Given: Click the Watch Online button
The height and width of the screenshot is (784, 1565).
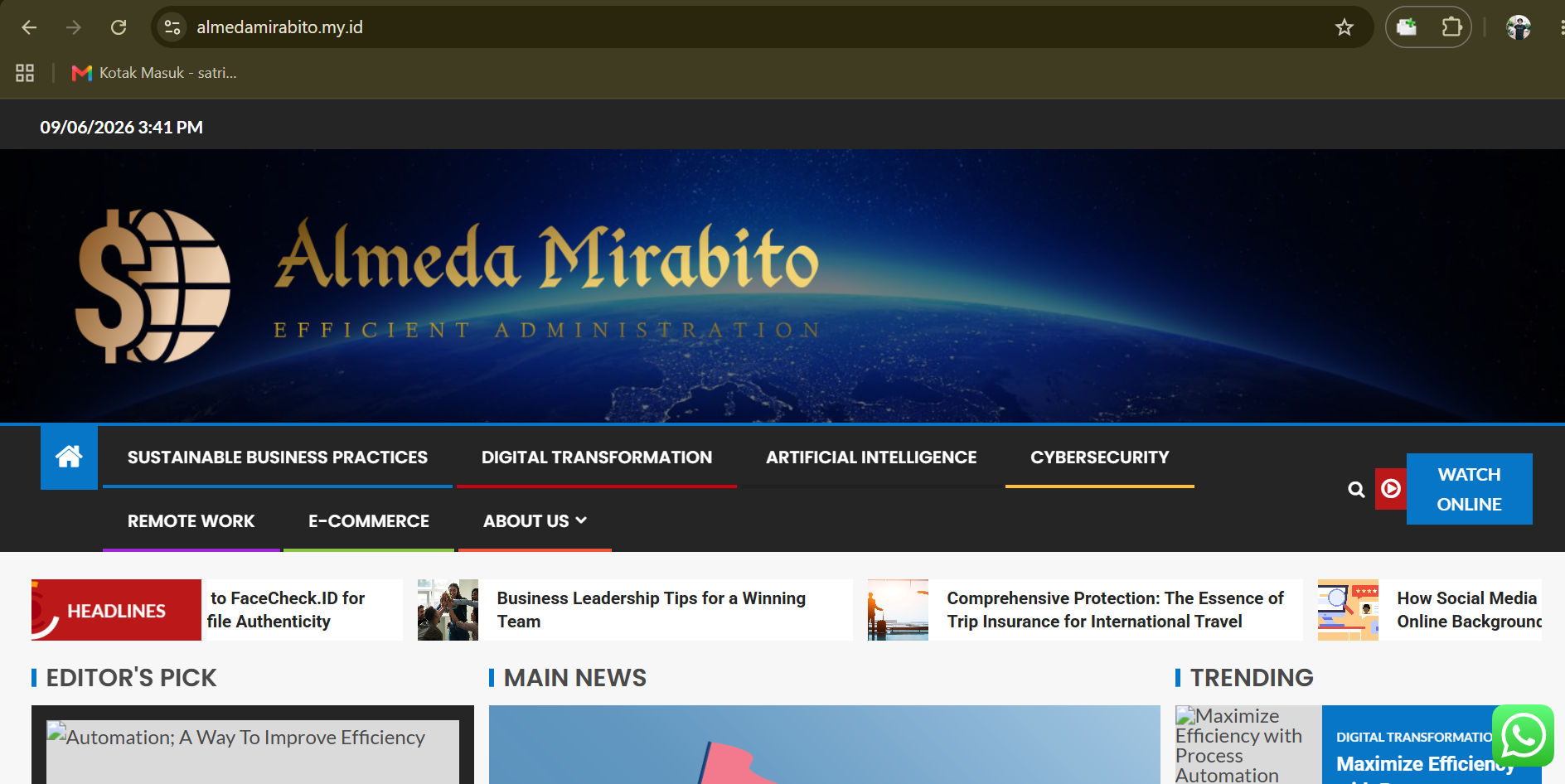Looking at the screenshot, I should (1469, 489).
